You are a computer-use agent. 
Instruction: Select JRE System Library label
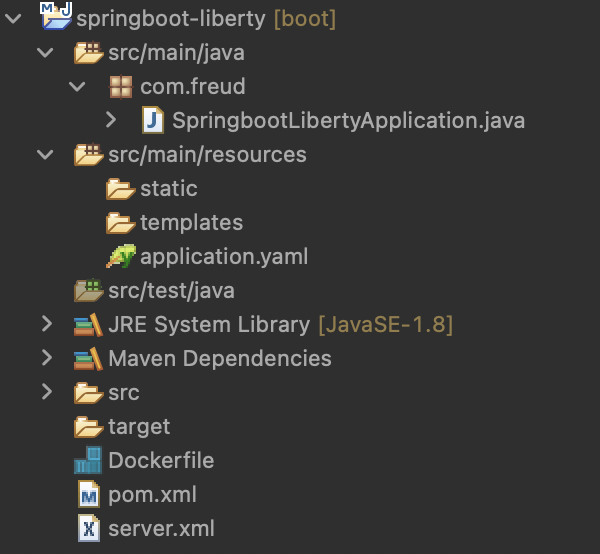209,325
